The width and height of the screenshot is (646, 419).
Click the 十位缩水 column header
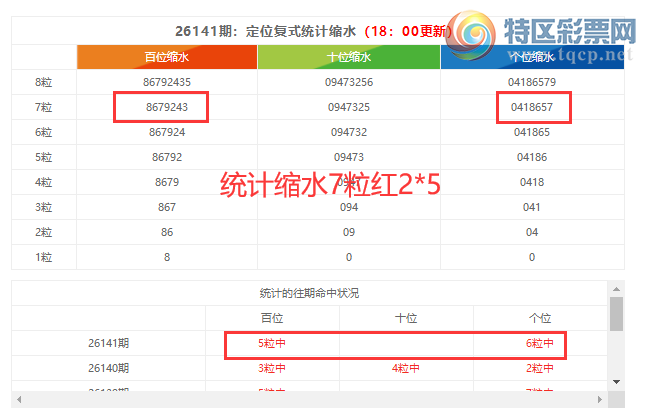click(349, 57)
